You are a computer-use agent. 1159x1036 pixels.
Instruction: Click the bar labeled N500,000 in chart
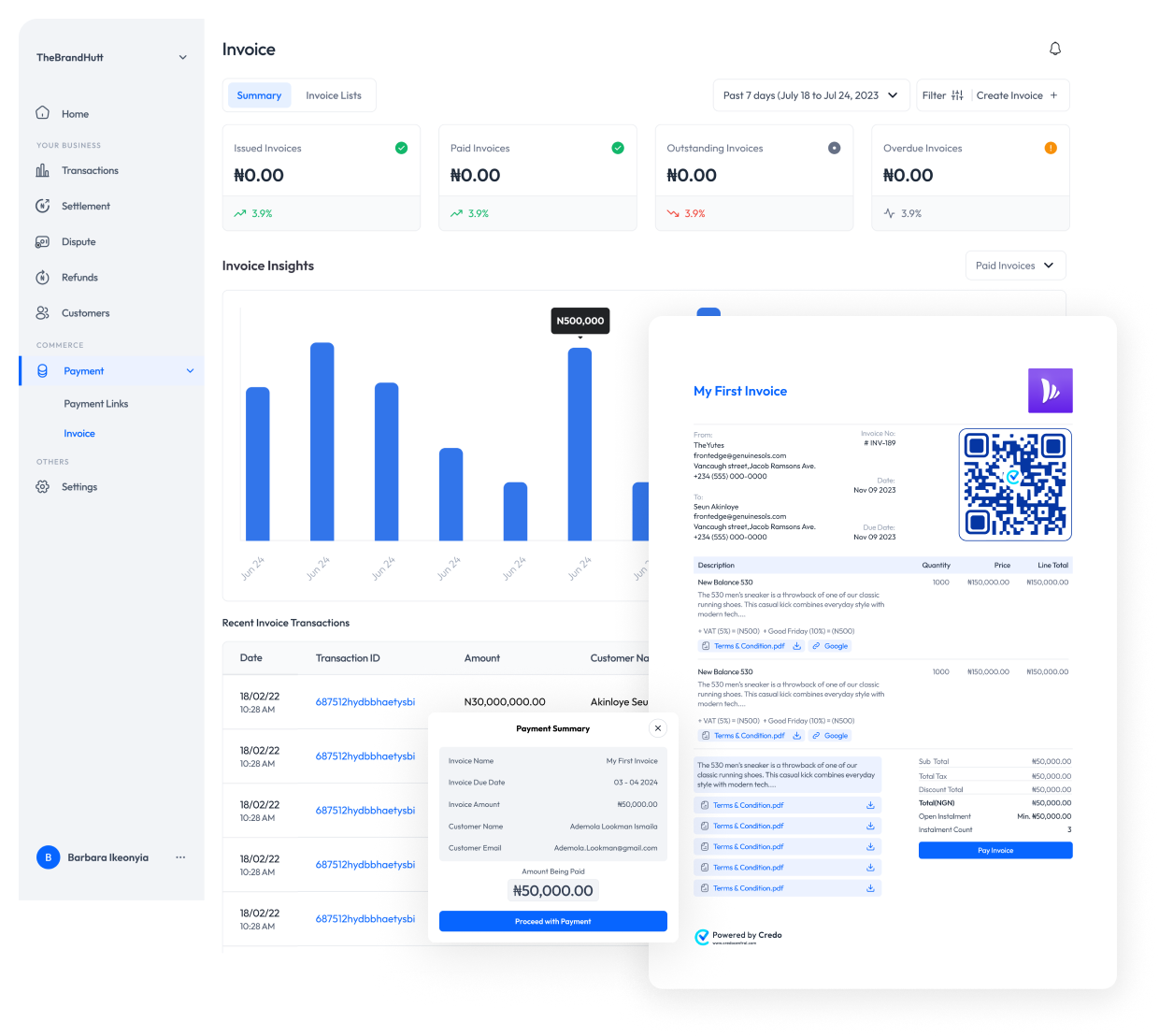pos(579,444)
